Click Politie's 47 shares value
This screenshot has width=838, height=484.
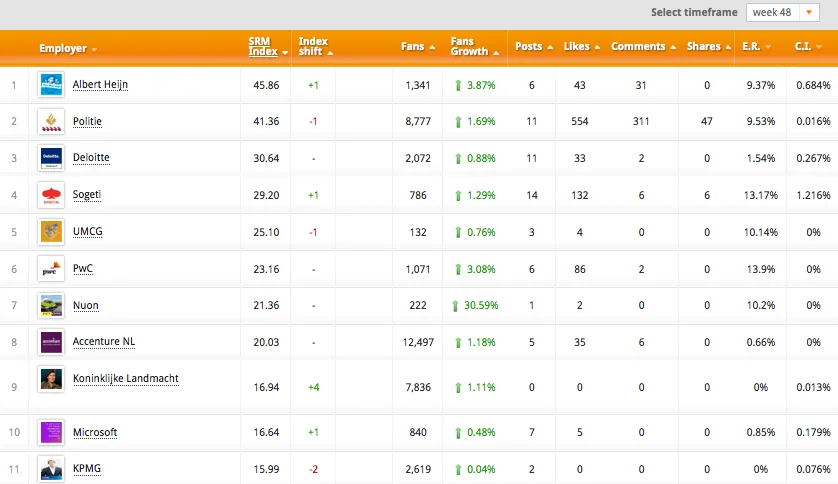click(707, 121)
